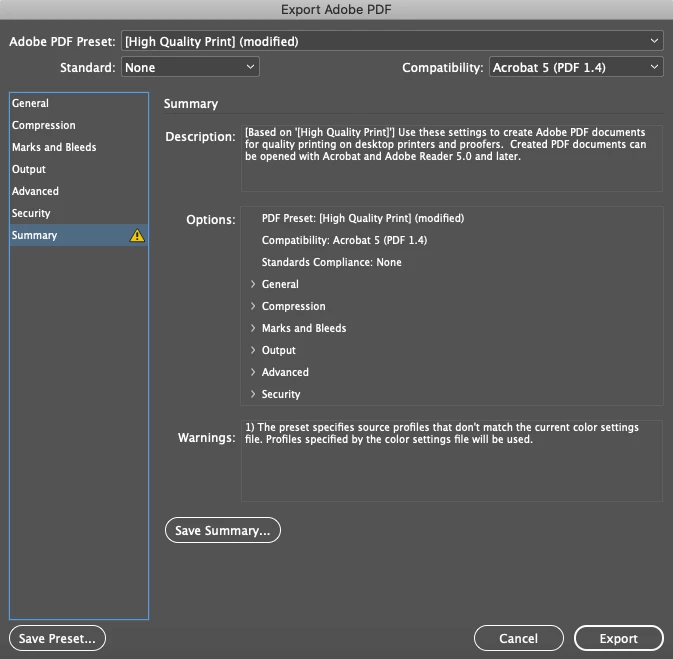Open the Compatibility dropdown
Screen dimensions: 673x659
coord(576,67)
